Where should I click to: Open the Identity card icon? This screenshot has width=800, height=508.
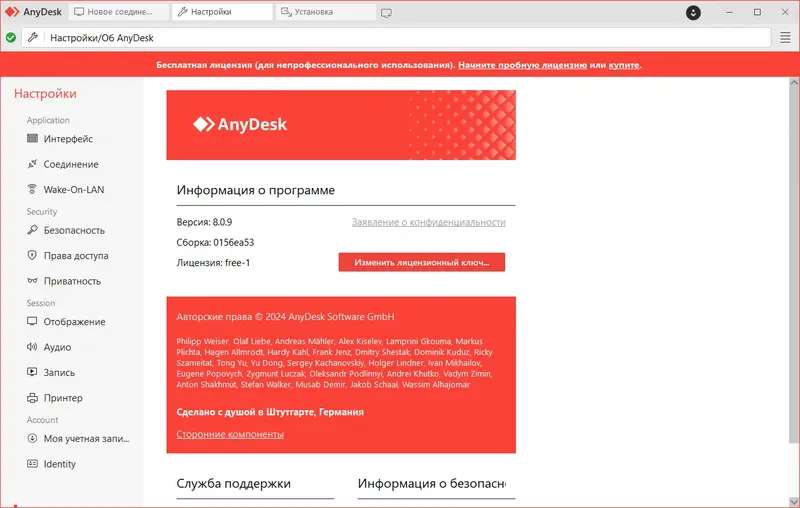pos(32,464)
